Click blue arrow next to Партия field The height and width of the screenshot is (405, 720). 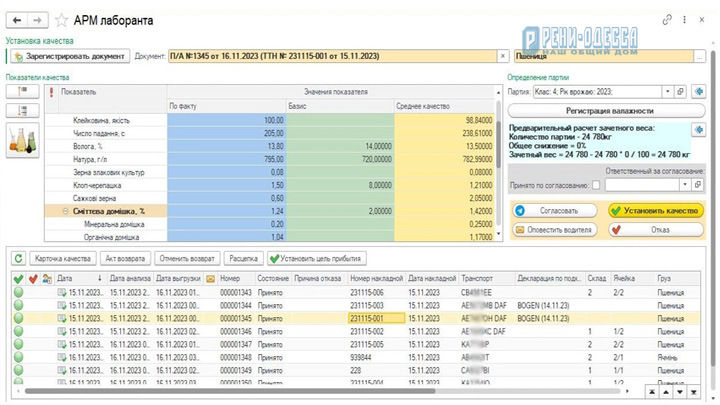[x=698, y=92]
